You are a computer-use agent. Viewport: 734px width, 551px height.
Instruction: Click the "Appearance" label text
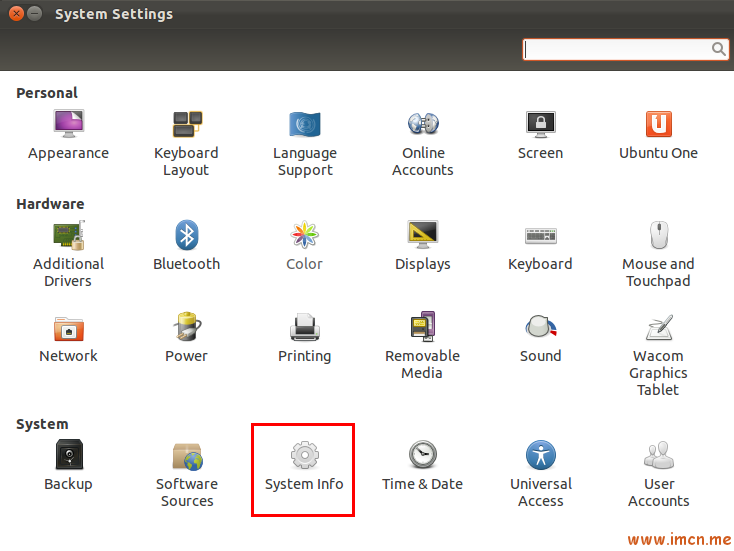pyautogui.click(x=68, y=154)
